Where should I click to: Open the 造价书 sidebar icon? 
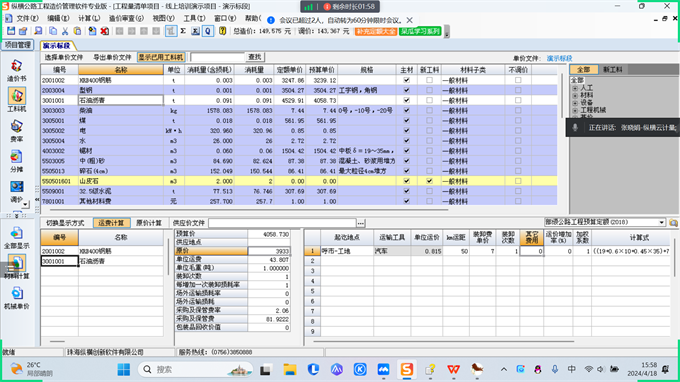click(x=16, y=71)
